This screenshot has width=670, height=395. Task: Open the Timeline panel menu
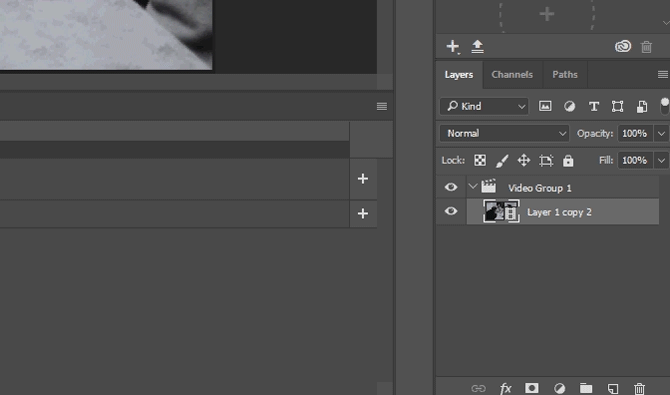click(x=382, y=106)
